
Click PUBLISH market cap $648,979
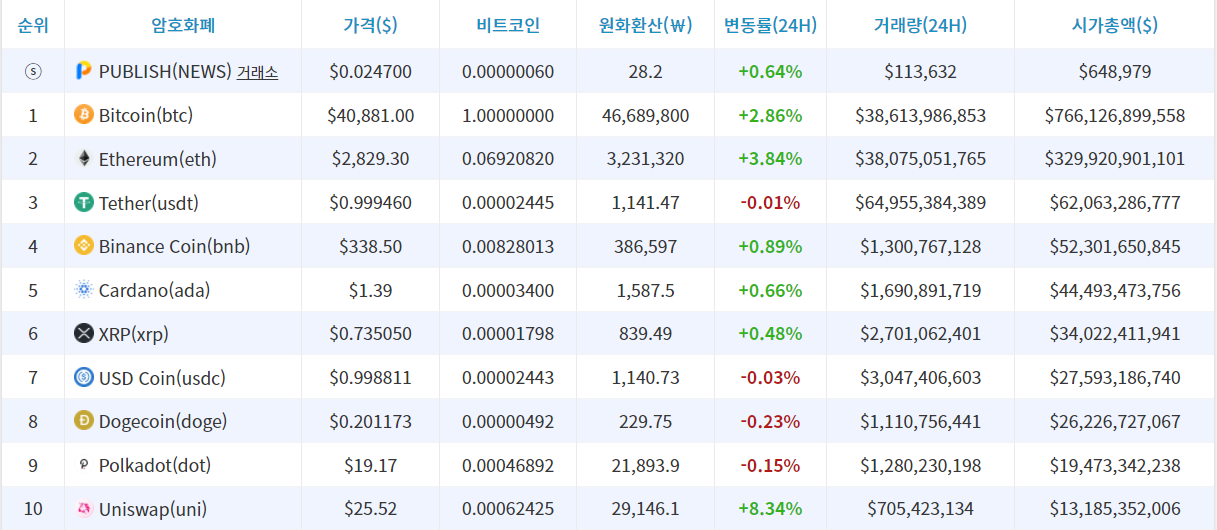1115,72
